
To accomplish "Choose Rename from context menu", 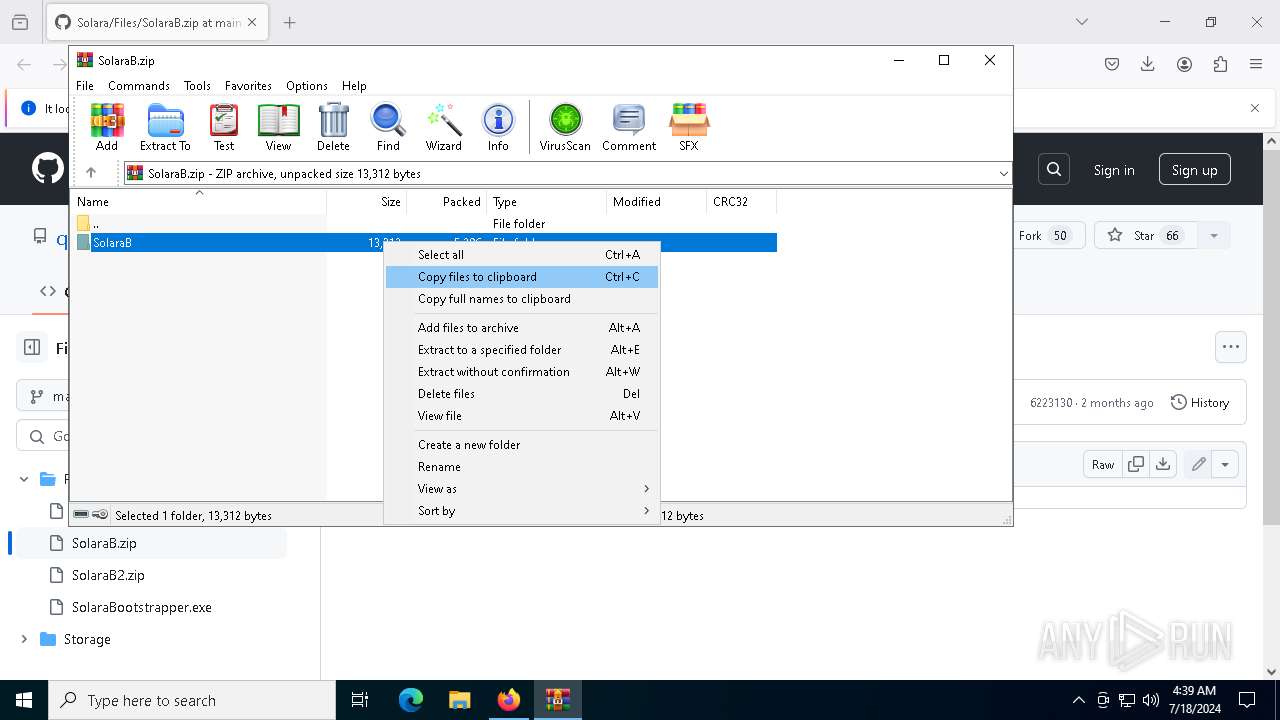I will pos(522,467).
